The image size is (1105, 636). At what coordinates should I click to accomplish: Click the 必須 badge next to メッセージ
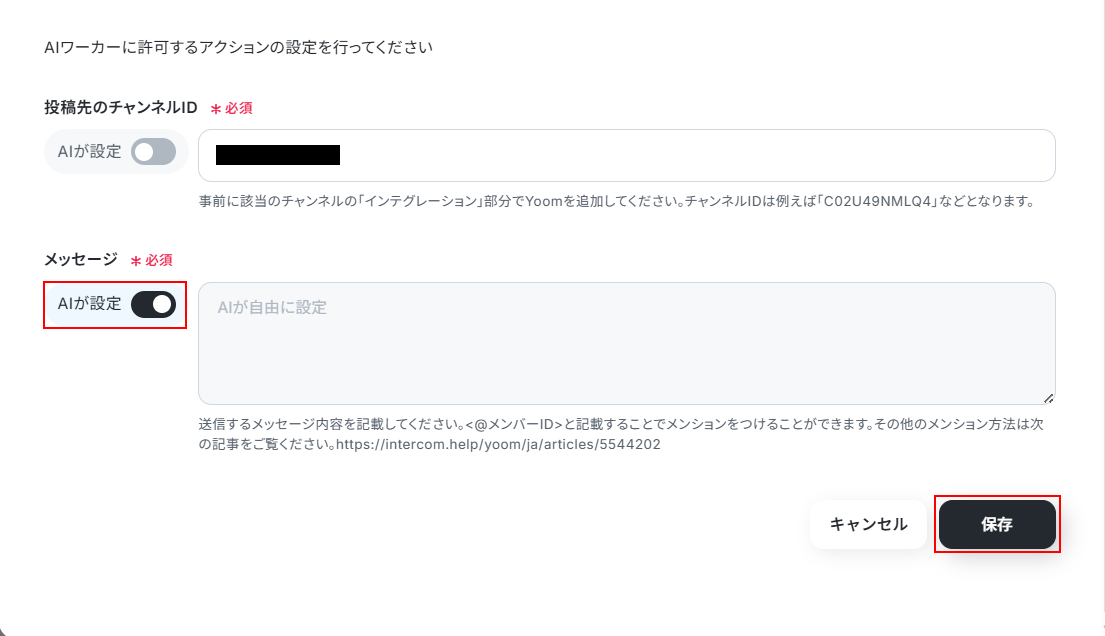pos(159,260)
